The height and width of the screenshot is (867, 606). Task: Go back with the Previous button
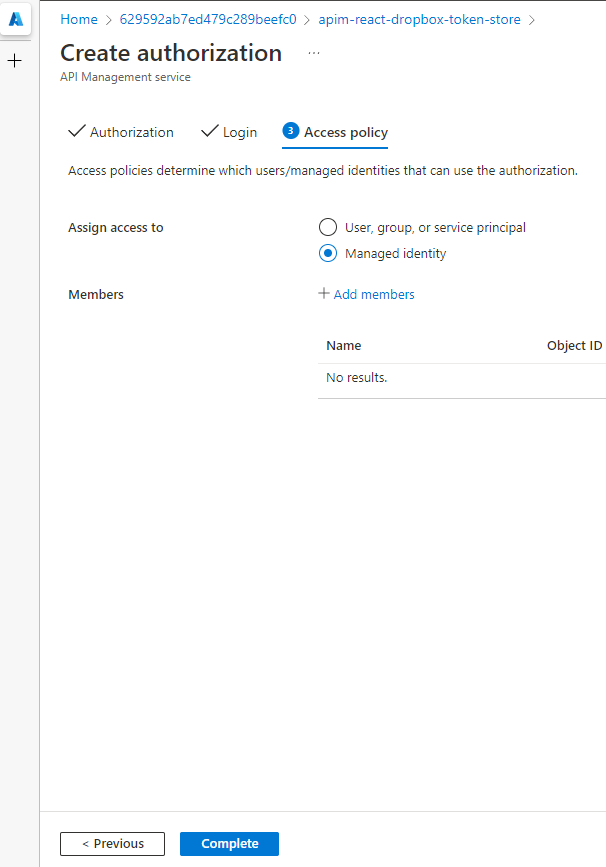pyautogui.click(x=112, y=844)
